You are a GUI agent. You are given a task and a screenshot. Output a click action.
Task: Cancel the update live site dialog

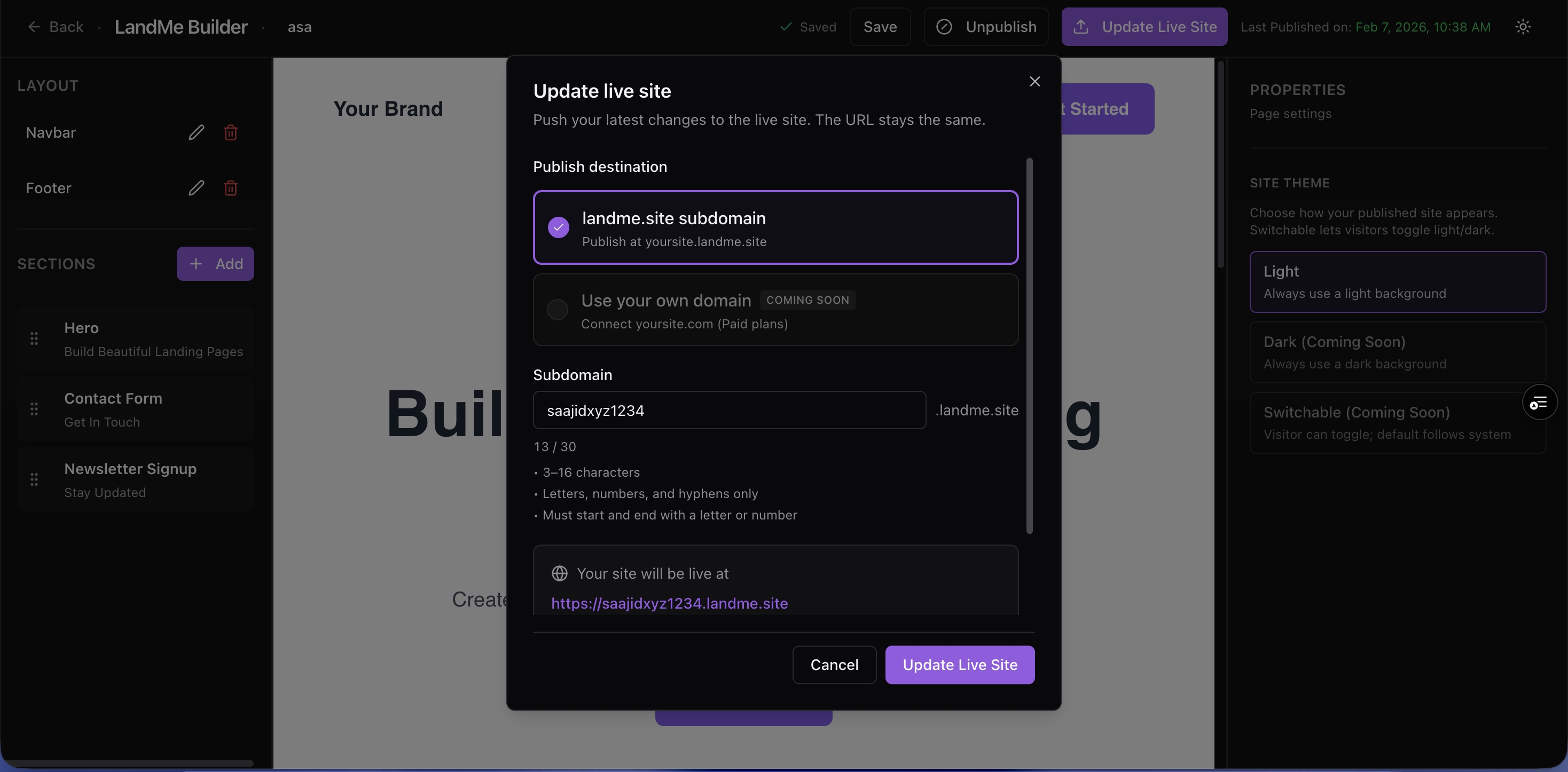[834, 665]
